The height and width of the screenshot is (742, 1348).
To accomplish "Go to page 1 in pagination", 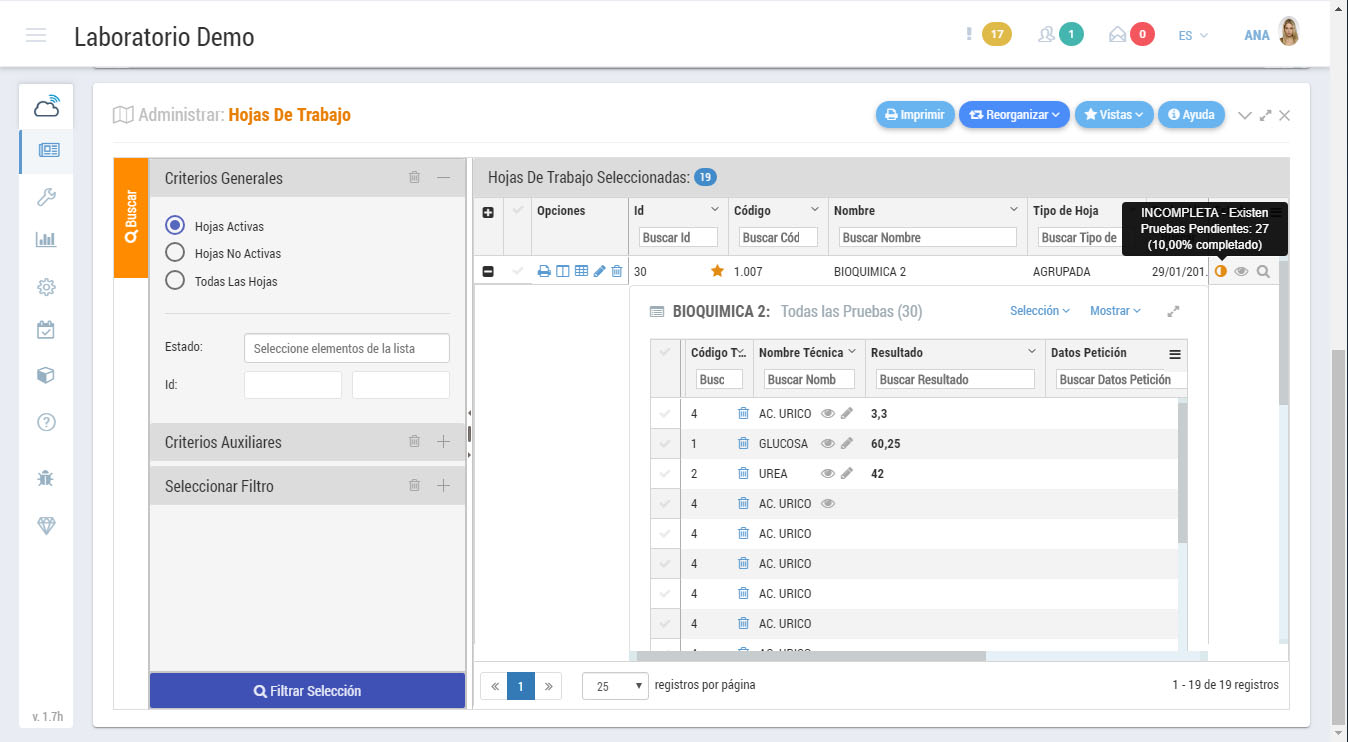I will [521, 686].
